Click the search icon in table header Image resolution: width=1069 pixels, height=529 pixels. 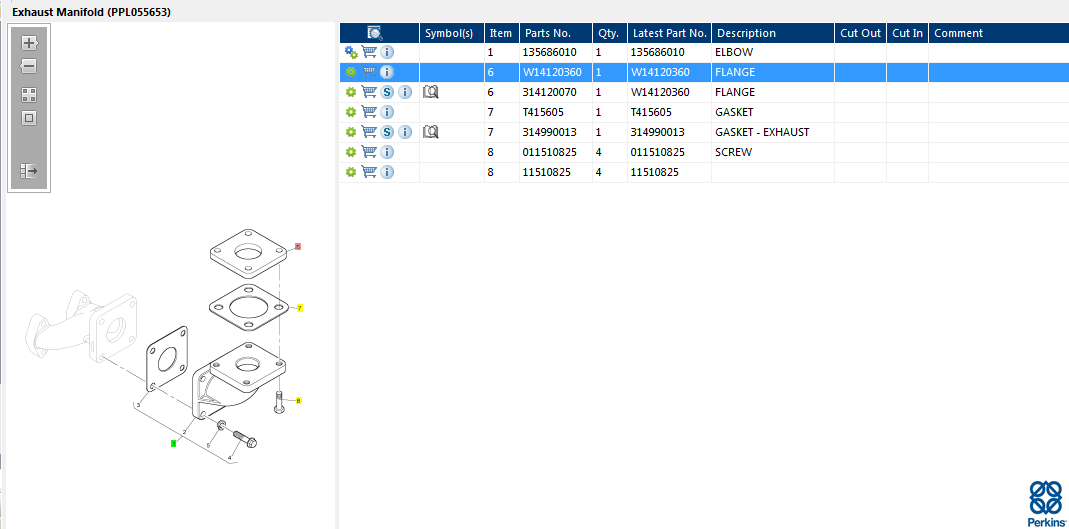375,33
